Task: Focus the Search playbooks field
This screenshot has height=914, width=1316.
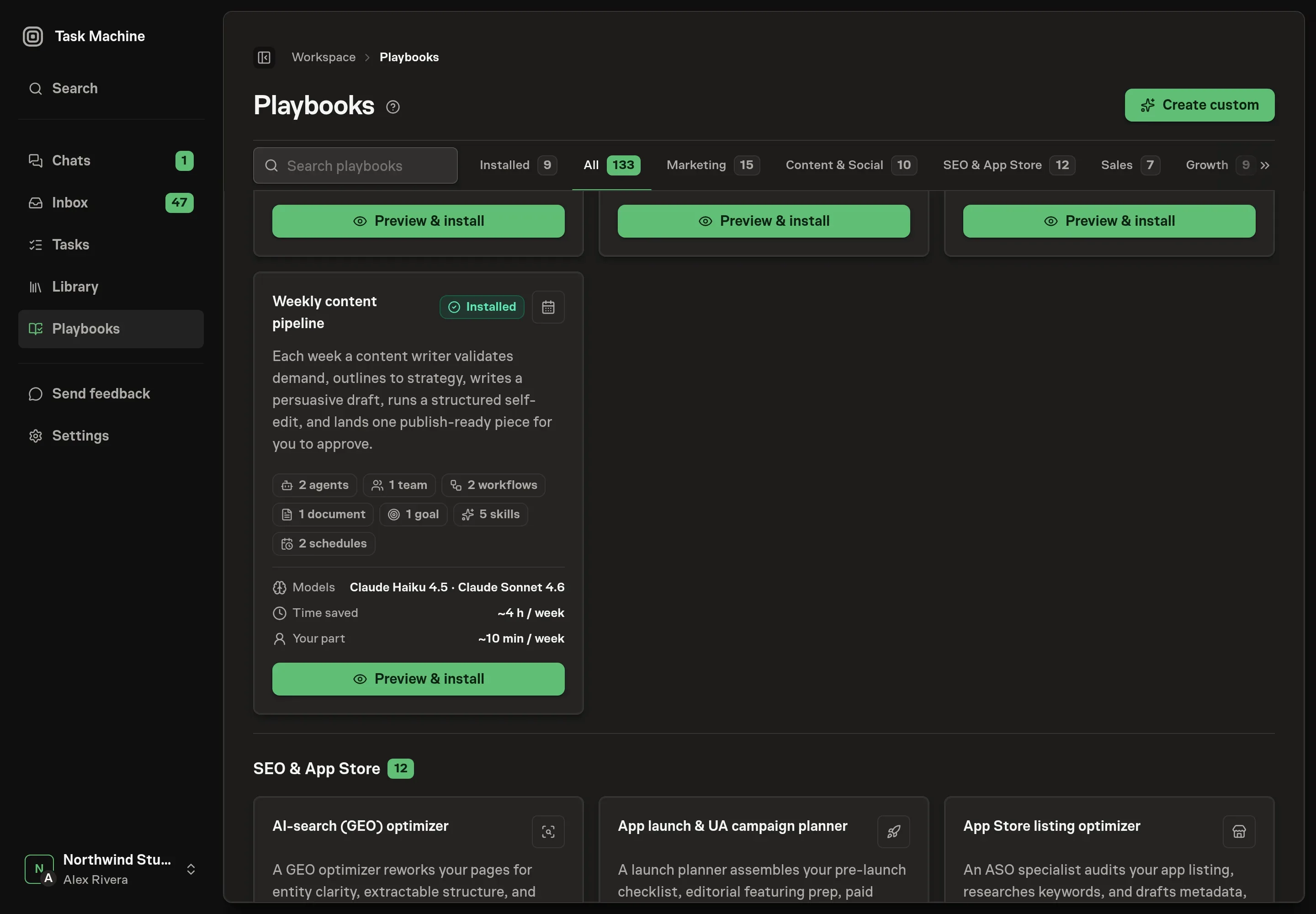Action: coord(355,166)
